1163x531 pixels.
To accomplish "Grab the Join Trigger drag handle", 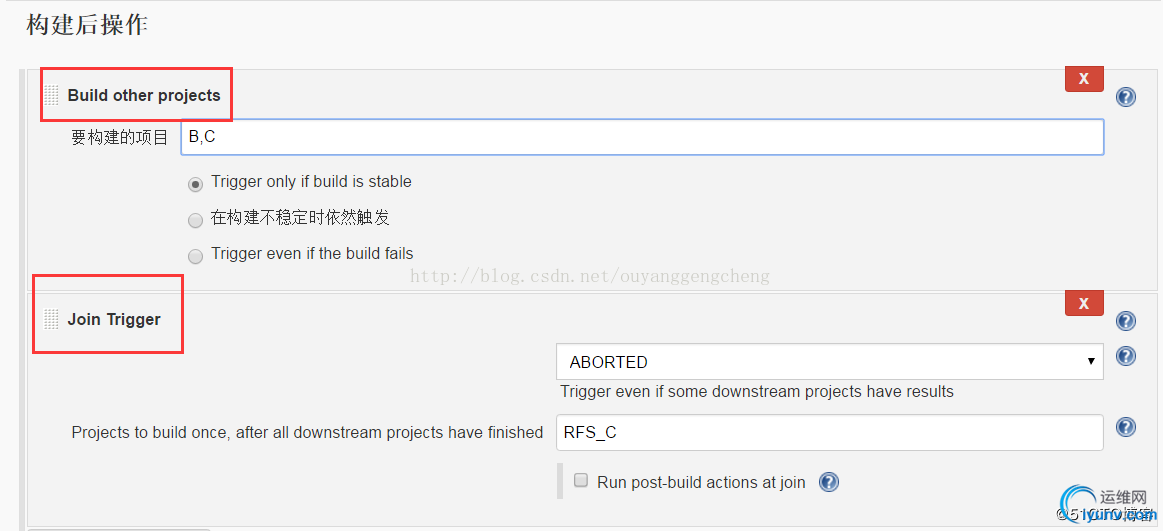I will [x=51, y=320].
